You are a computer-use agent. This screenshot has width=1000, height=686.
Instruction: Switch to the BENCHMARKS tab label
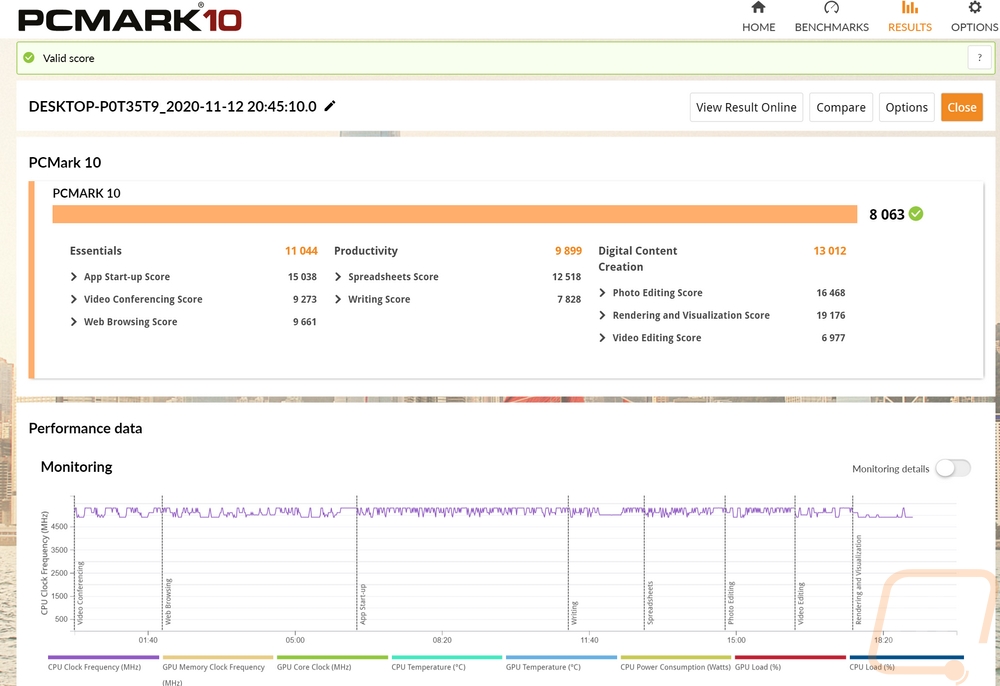coord(832,27)
